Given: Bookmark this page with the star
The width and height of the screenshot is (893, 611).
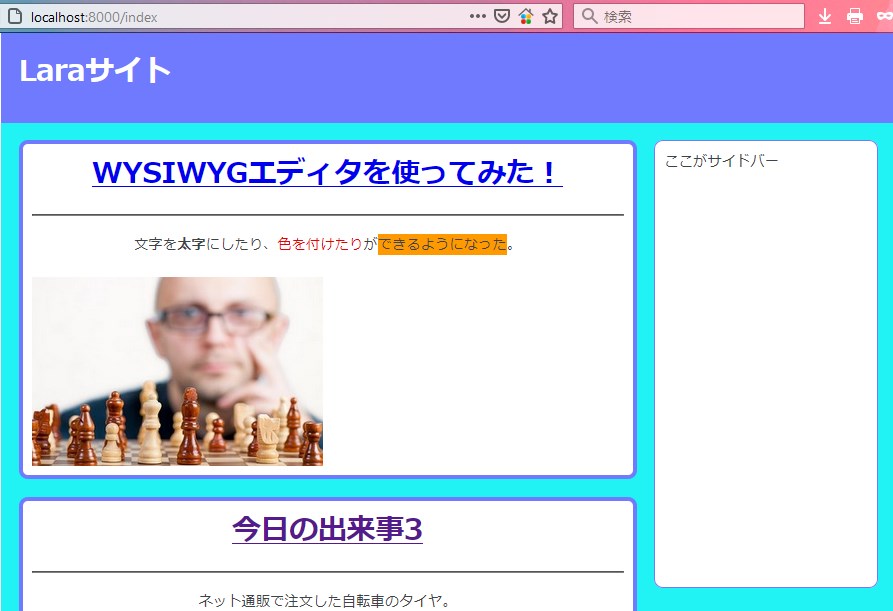Looking at the screenshot, I should (549, 16).
